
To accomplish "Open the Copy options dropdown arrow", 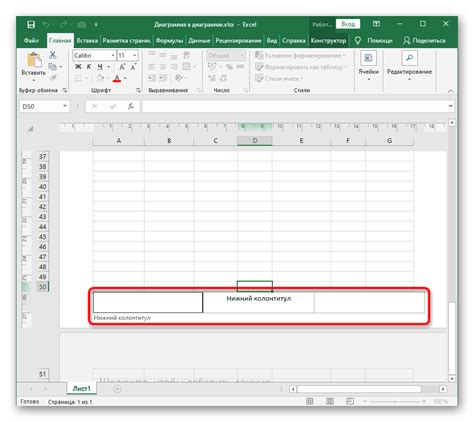I will tap(61, 67).
